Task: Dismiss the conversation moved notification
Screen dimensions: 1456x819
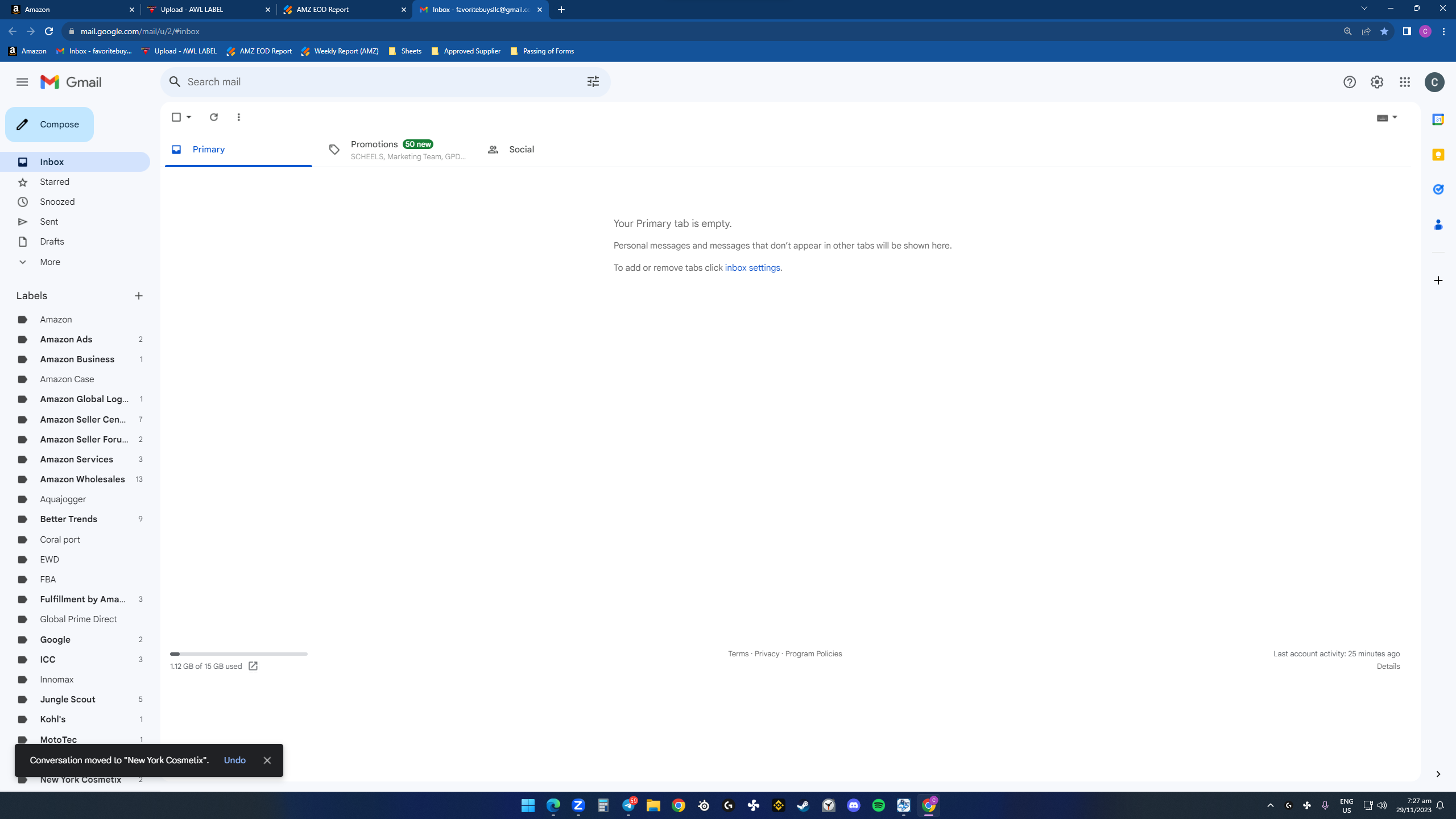Action: (x=267, y=760)
